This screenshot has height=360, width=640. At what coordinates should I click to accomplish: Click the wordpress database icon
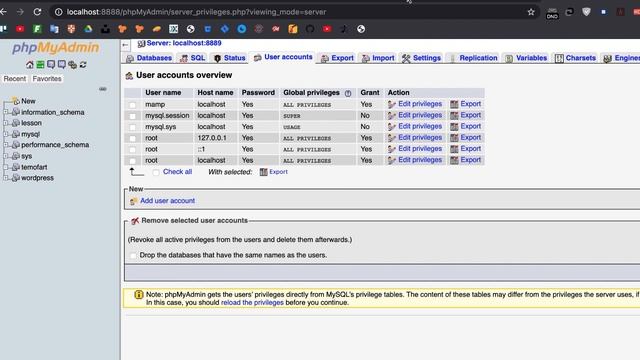click(16, 178)
